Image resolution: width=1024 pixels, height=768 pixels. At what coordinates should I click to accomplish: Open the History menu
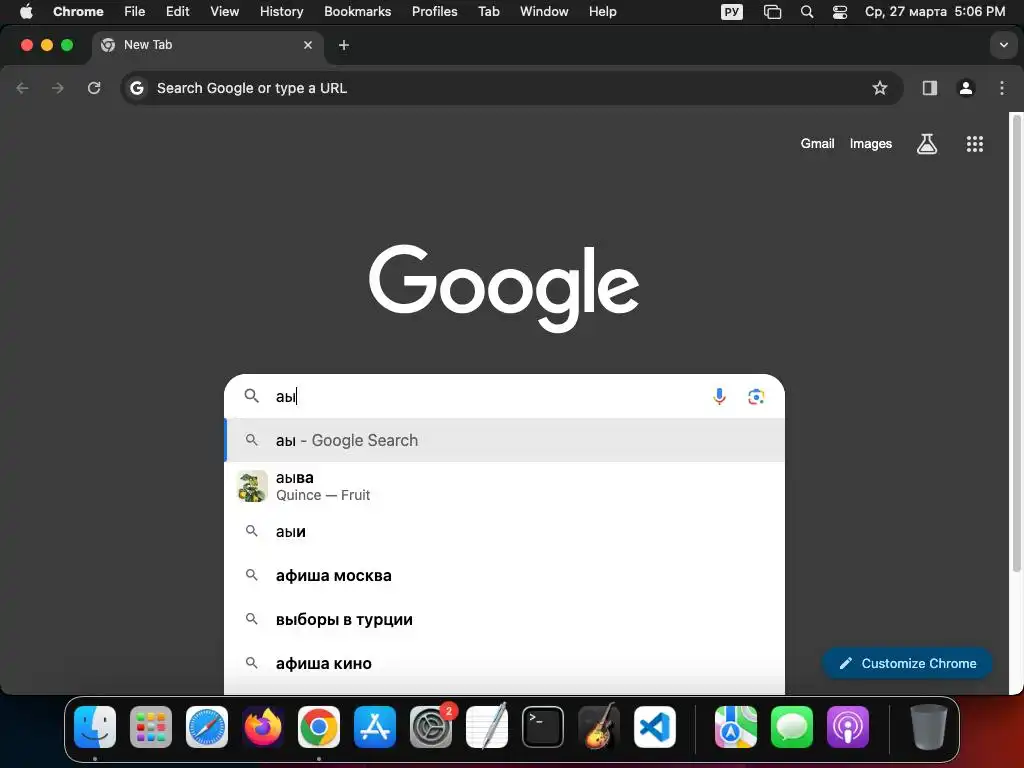tap(281, 12)
